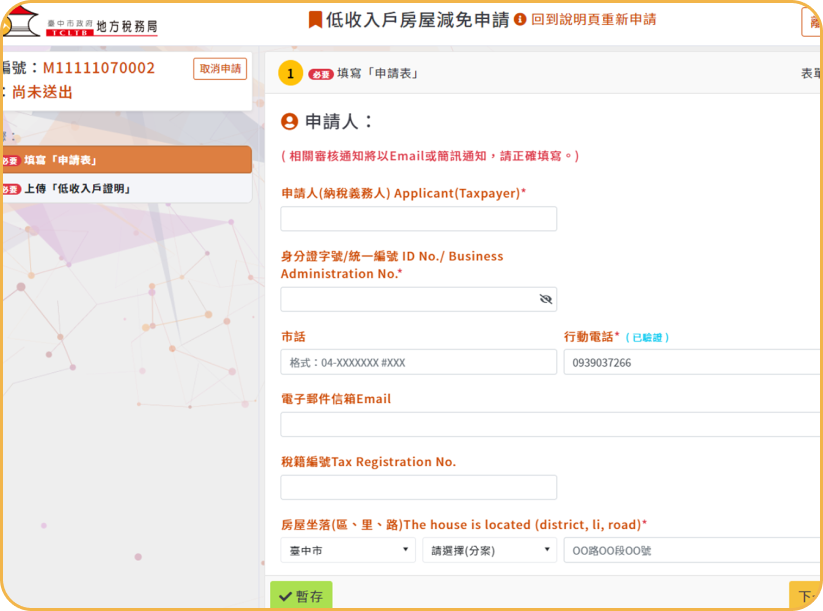The height and width of the screenshot is (611, 823).
Task: Click the checkmark icon on 暫存 button
Action: pyautogui.click(x=286, y=597)
